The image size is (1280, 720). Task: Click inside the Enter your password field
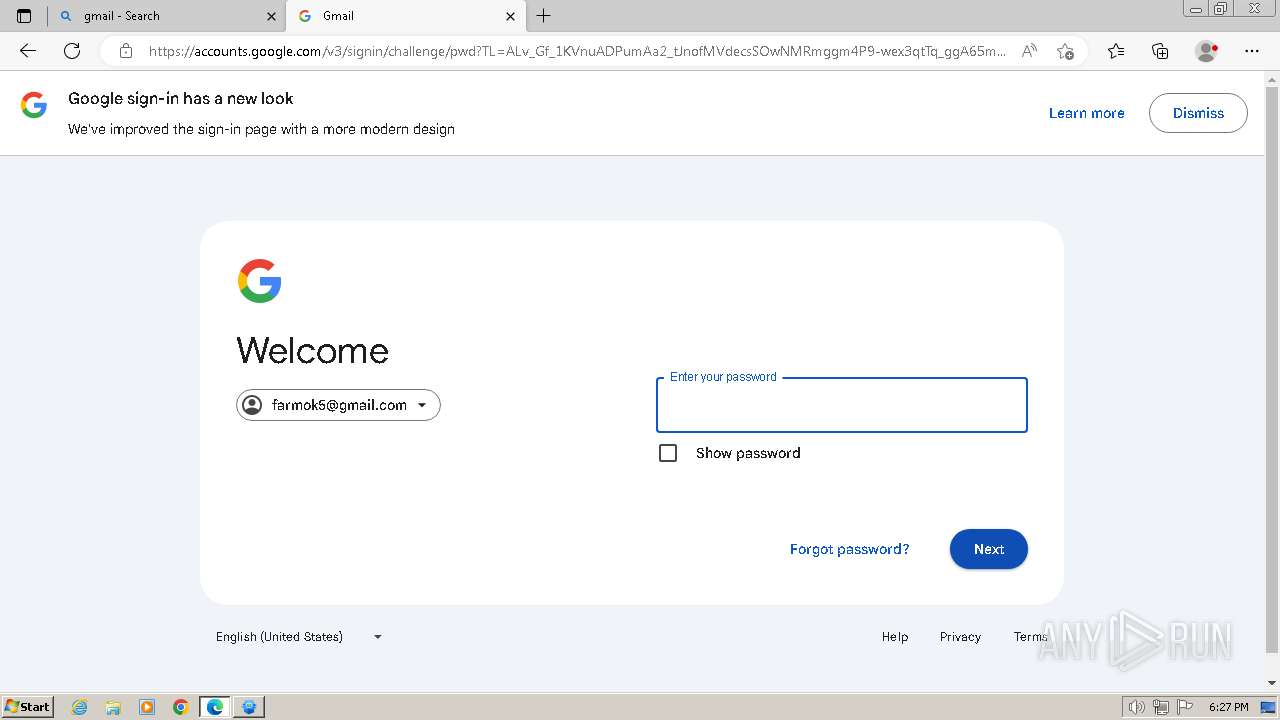click(841, 406)
